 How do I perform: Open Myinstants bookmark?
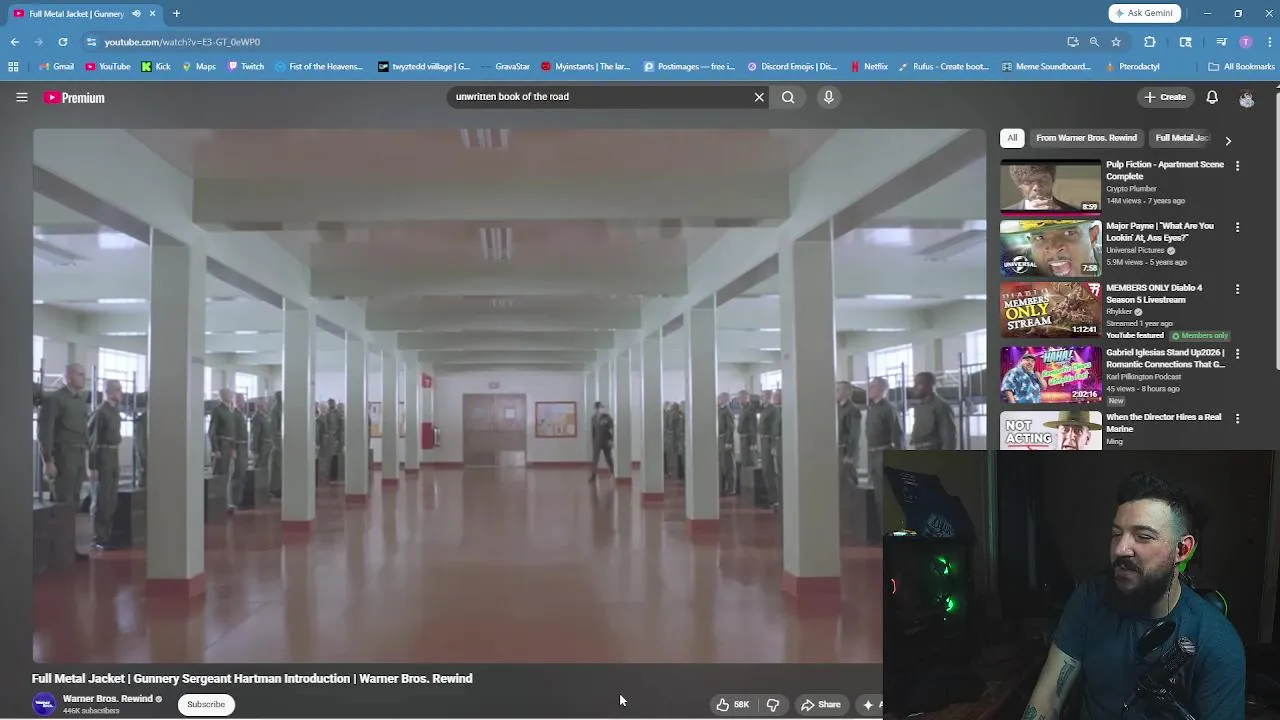tap(586, 67)
